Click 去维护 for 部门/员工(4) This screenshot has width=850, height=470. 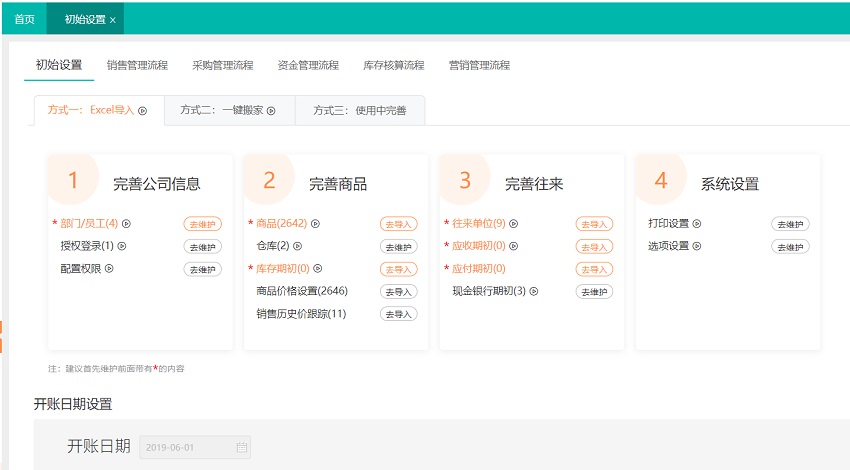[x=203, y=224]
